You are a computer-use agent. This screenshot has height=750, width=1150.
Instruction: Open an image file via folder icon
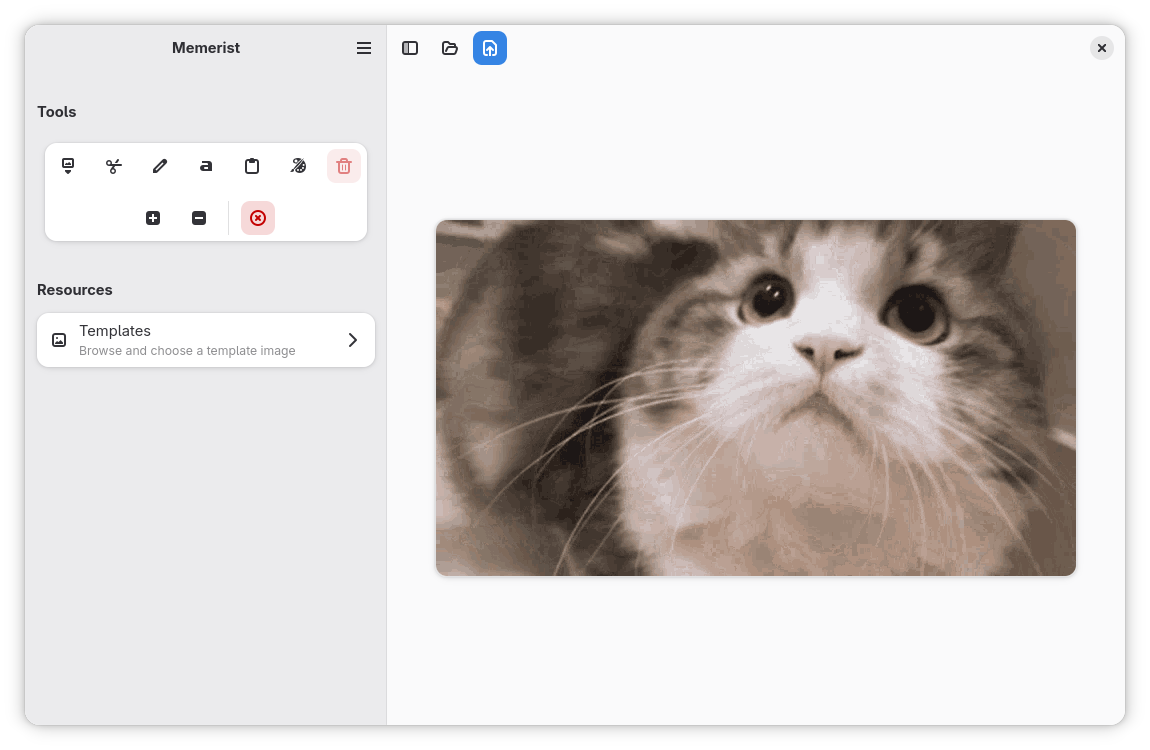(x=450, y=48)
